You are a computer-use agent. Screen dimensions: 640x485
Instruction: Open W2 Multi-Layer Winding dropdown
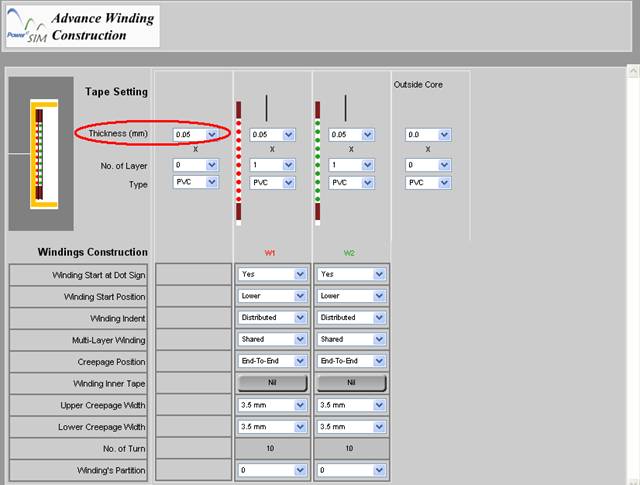[351, 339]
